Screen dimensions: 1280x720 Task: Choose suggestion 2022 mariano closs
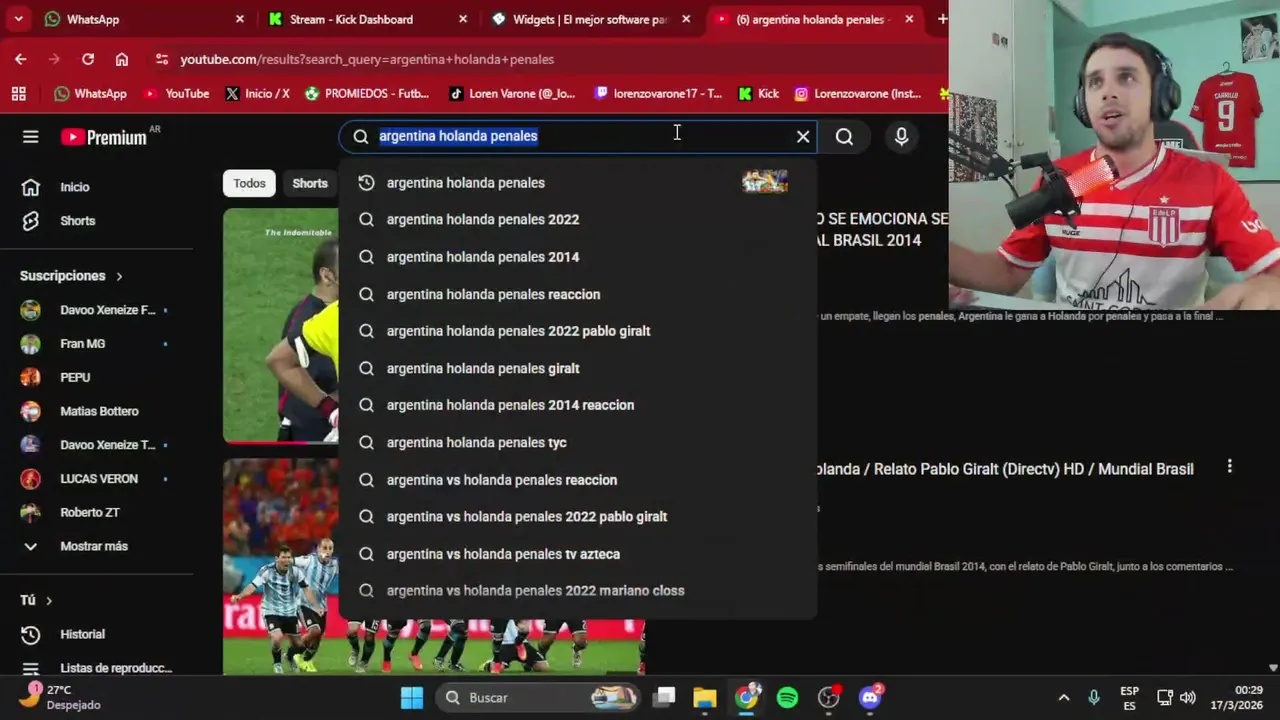pos(577,591)
